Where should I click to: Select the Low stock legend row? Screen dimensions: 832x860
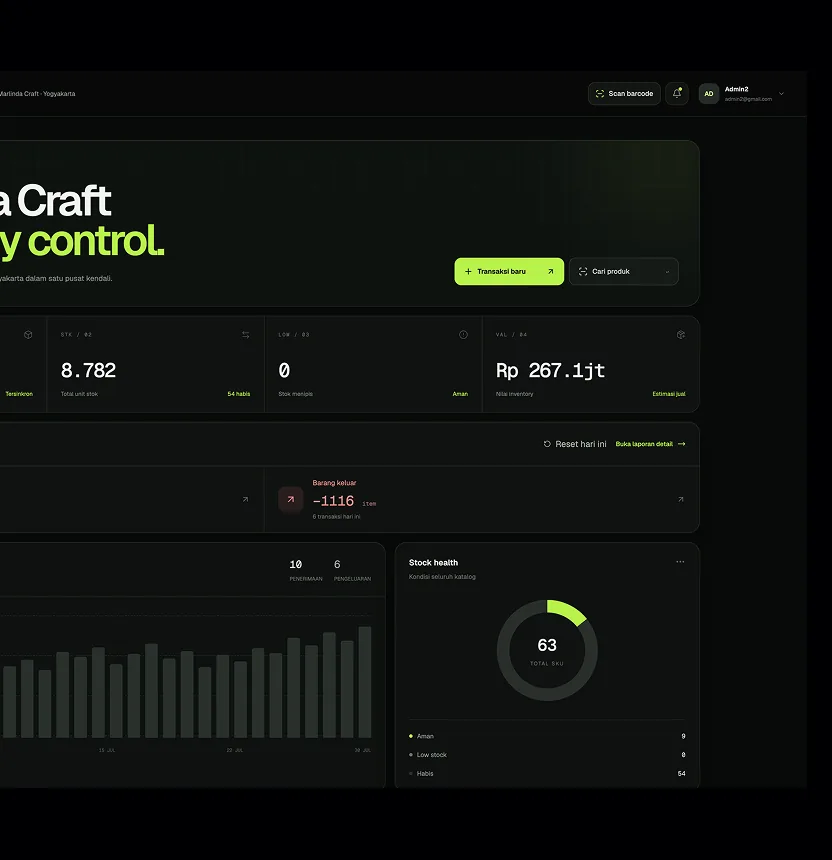547,755
